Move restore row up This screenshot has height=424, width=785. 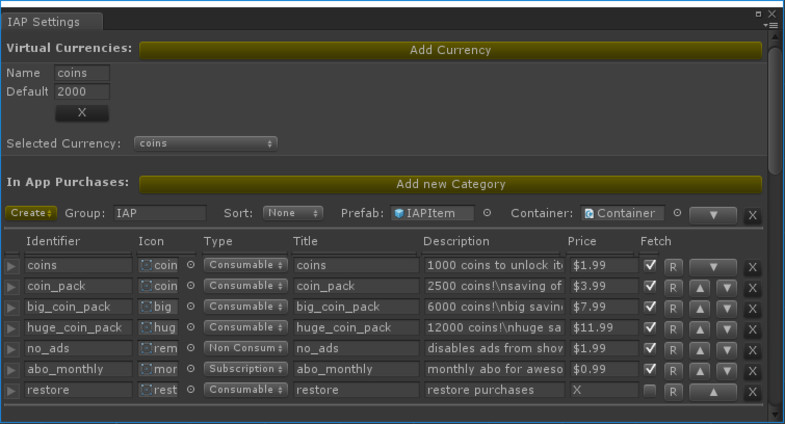coord(713,392)
